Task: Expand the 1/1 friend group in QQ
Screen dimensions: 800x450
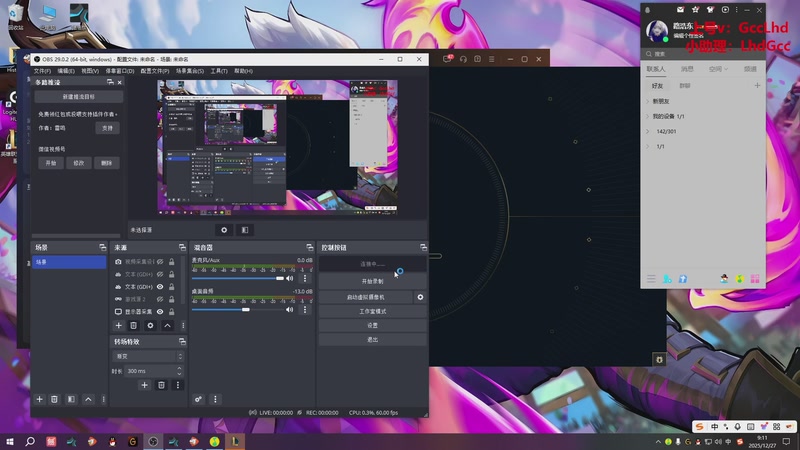Action: point(648,146)
